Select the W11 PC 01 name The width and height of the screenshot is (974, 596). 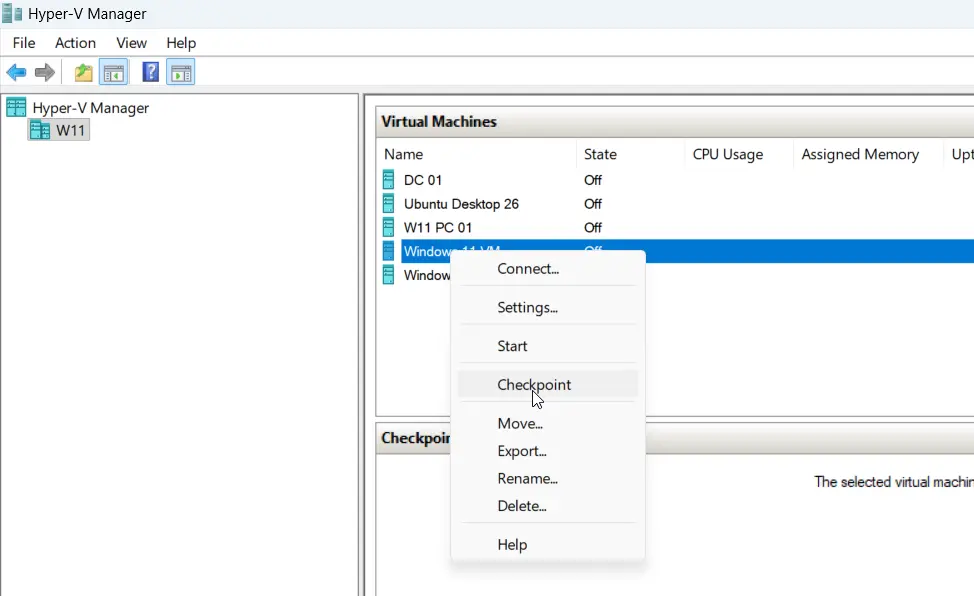pos(437,227)
